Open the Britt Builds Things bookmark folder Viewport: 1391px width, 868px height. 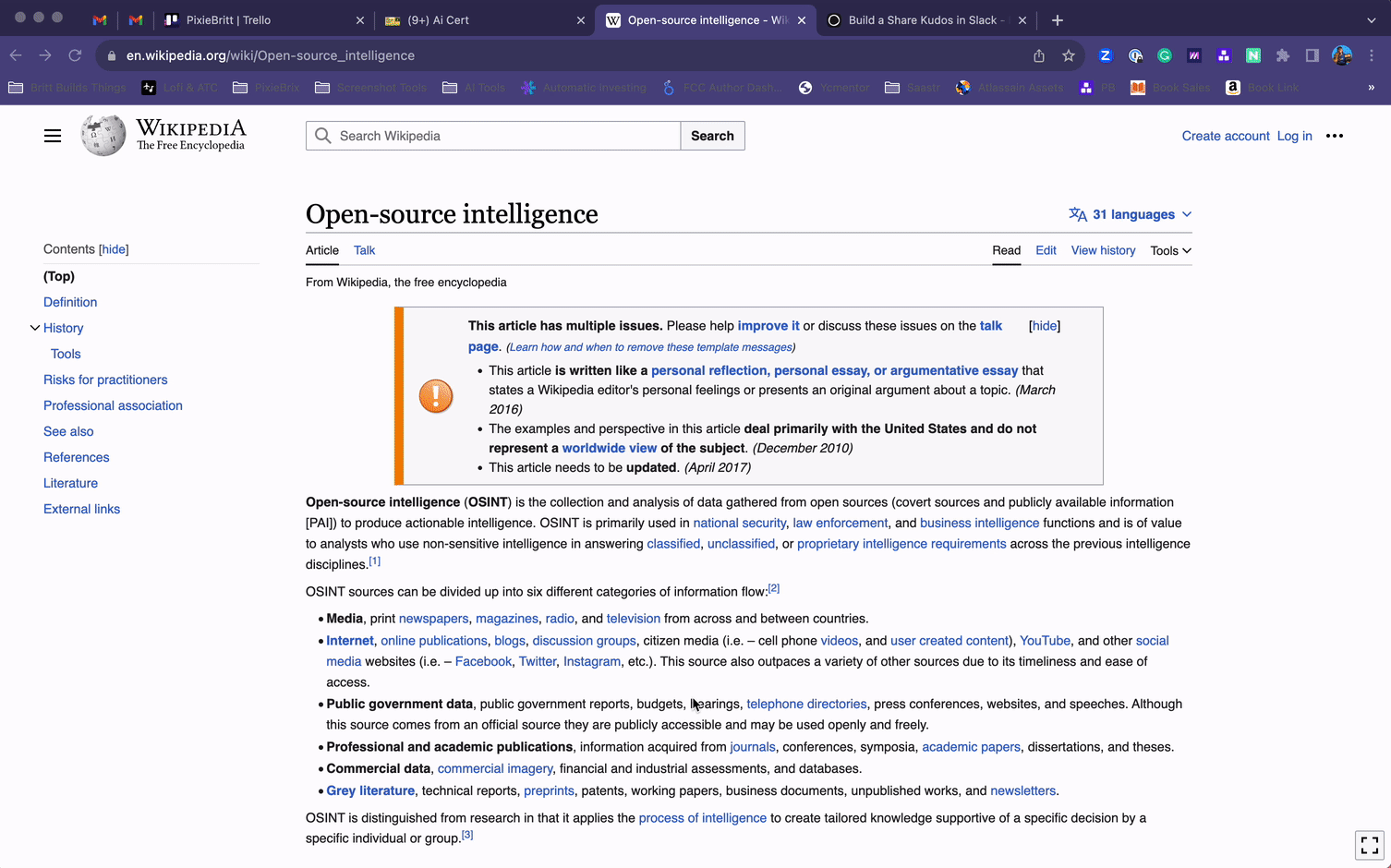pos(67,88)
